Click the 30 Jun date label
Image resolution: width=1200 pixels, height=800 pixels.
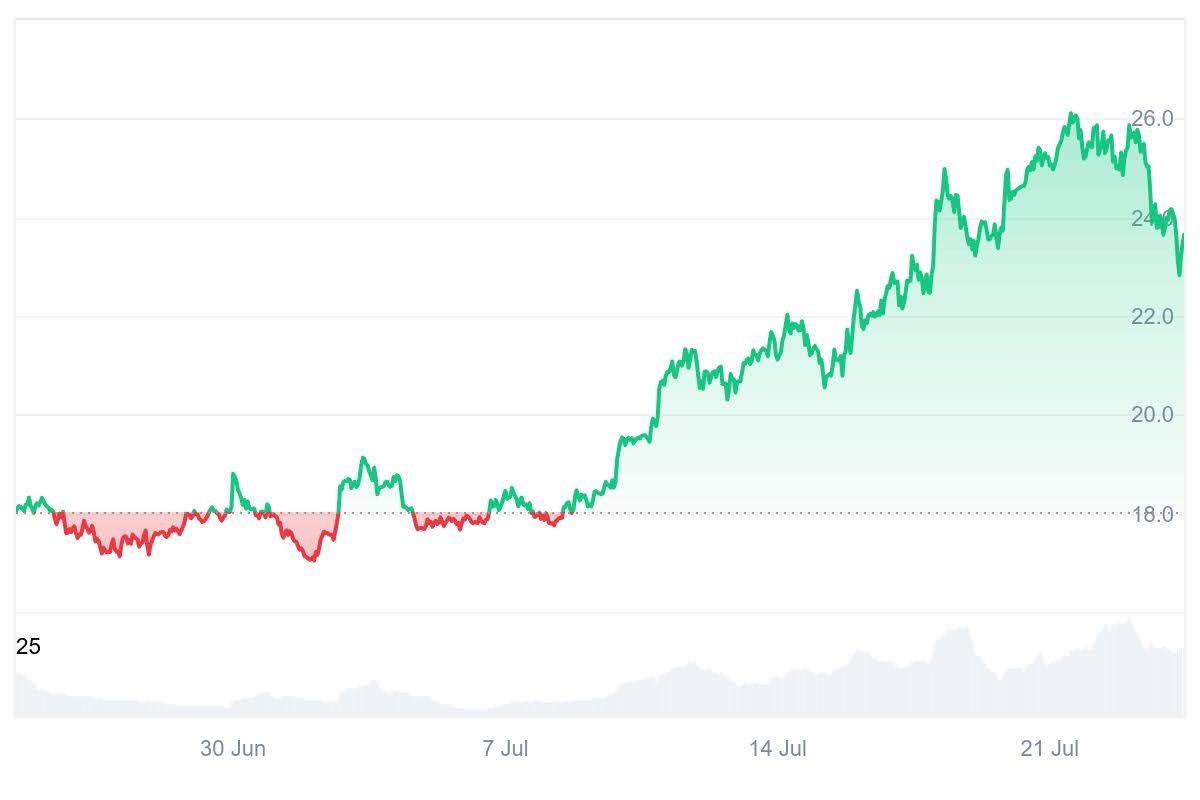pos(233,749)
